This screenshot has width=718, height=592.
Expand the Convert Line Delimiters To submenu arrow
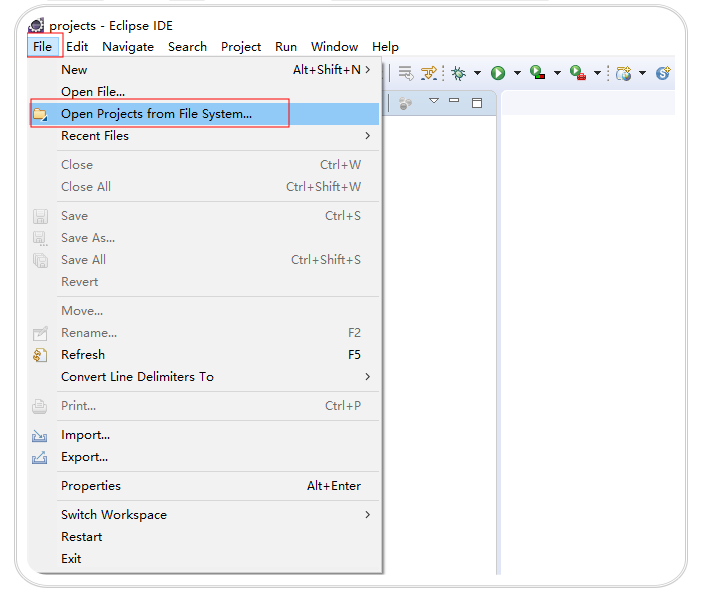[x=367, y=376]
